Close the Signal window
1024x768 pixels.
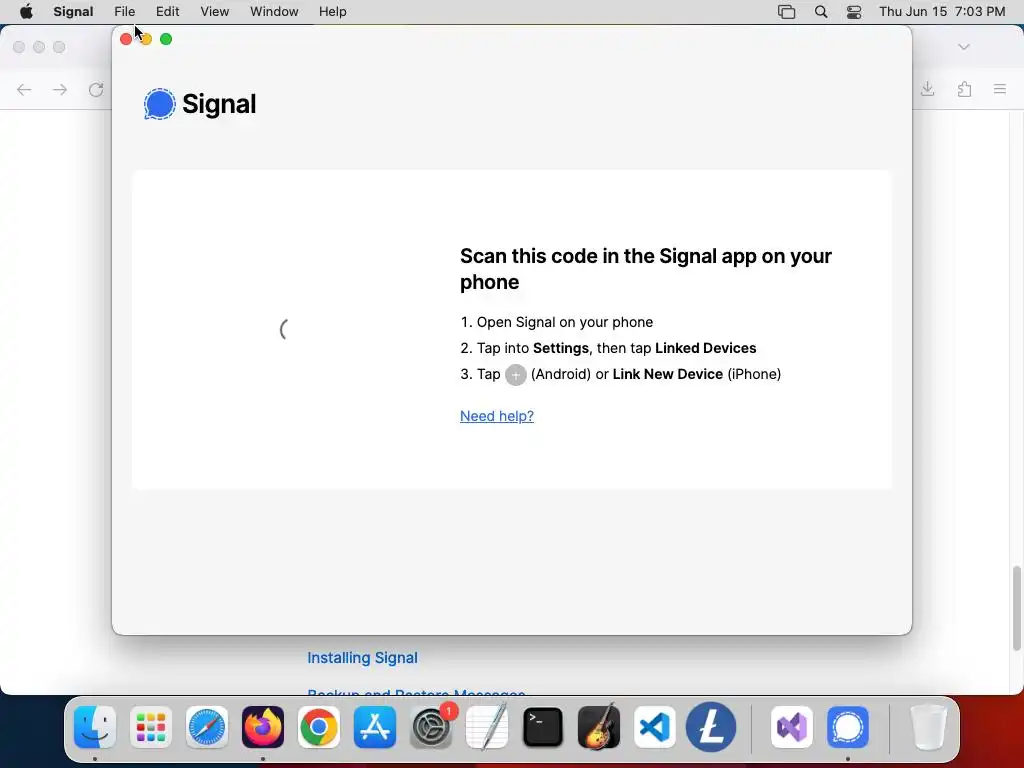pos(126,39)
